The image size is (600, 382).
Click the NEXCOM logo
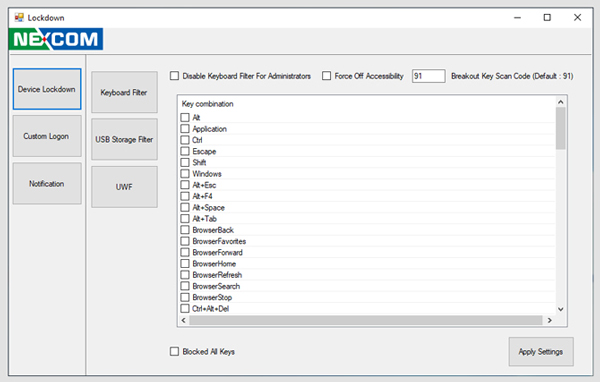[56, 39]
